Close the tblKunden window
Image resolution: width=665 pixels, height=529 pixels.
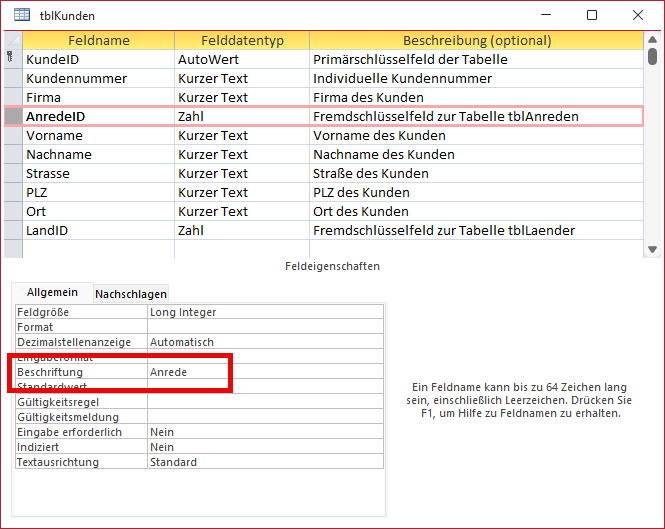[x=638, y=15]
